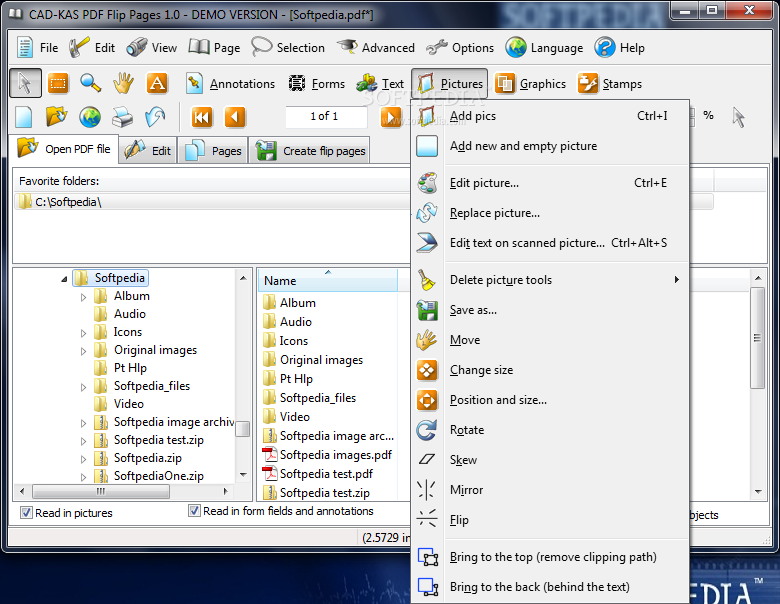The height and width of the screenshot is (604, 780).
Task: Open the Help menu
Action: point(620,48)
